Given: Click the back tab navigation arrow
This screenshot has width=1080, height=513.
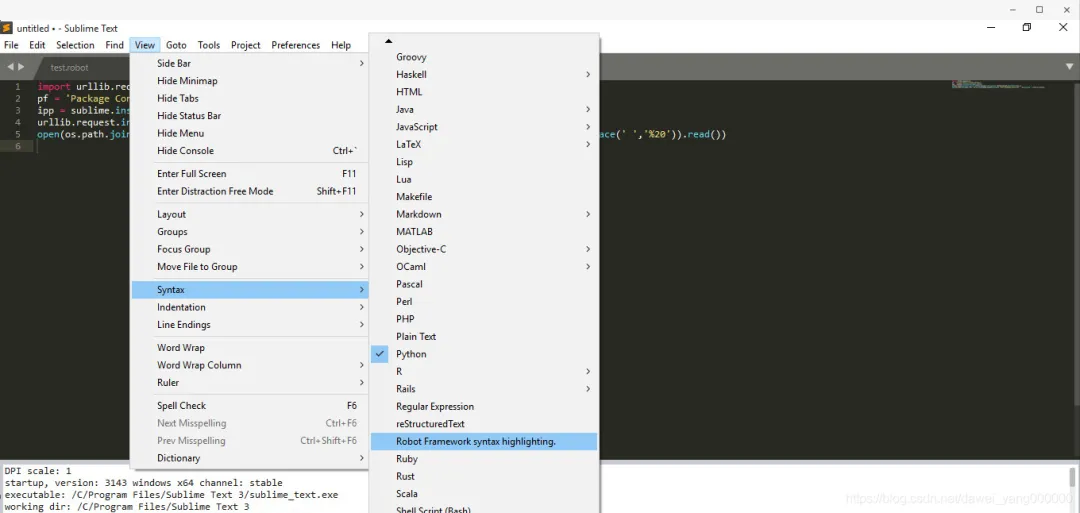Looking at the screenshot, I should pos(10,67).
